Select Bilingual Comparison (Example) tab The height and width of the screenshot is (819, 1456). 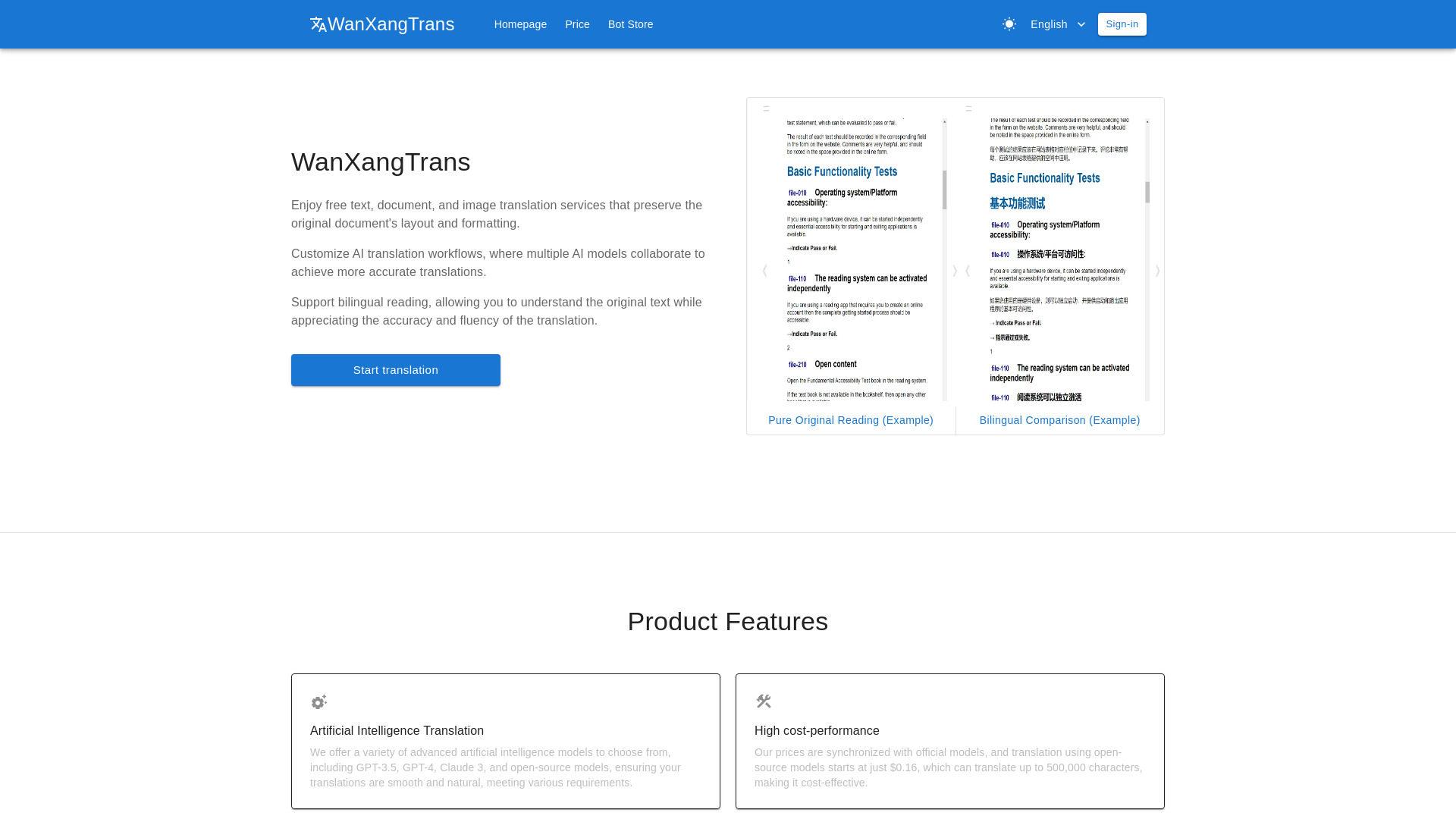[1059, 420]
